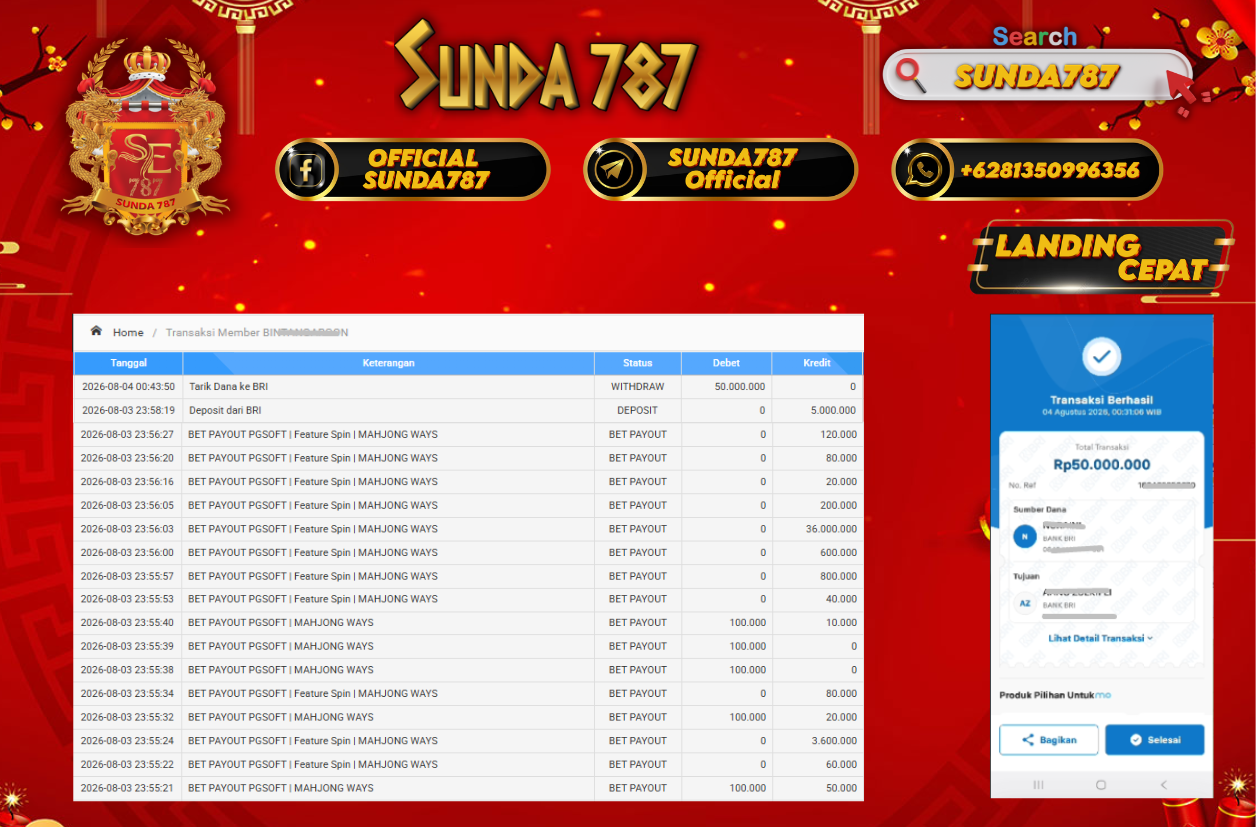Click the Kredit column header
This screenshot has width=1256, height=827.
[817, 363]
